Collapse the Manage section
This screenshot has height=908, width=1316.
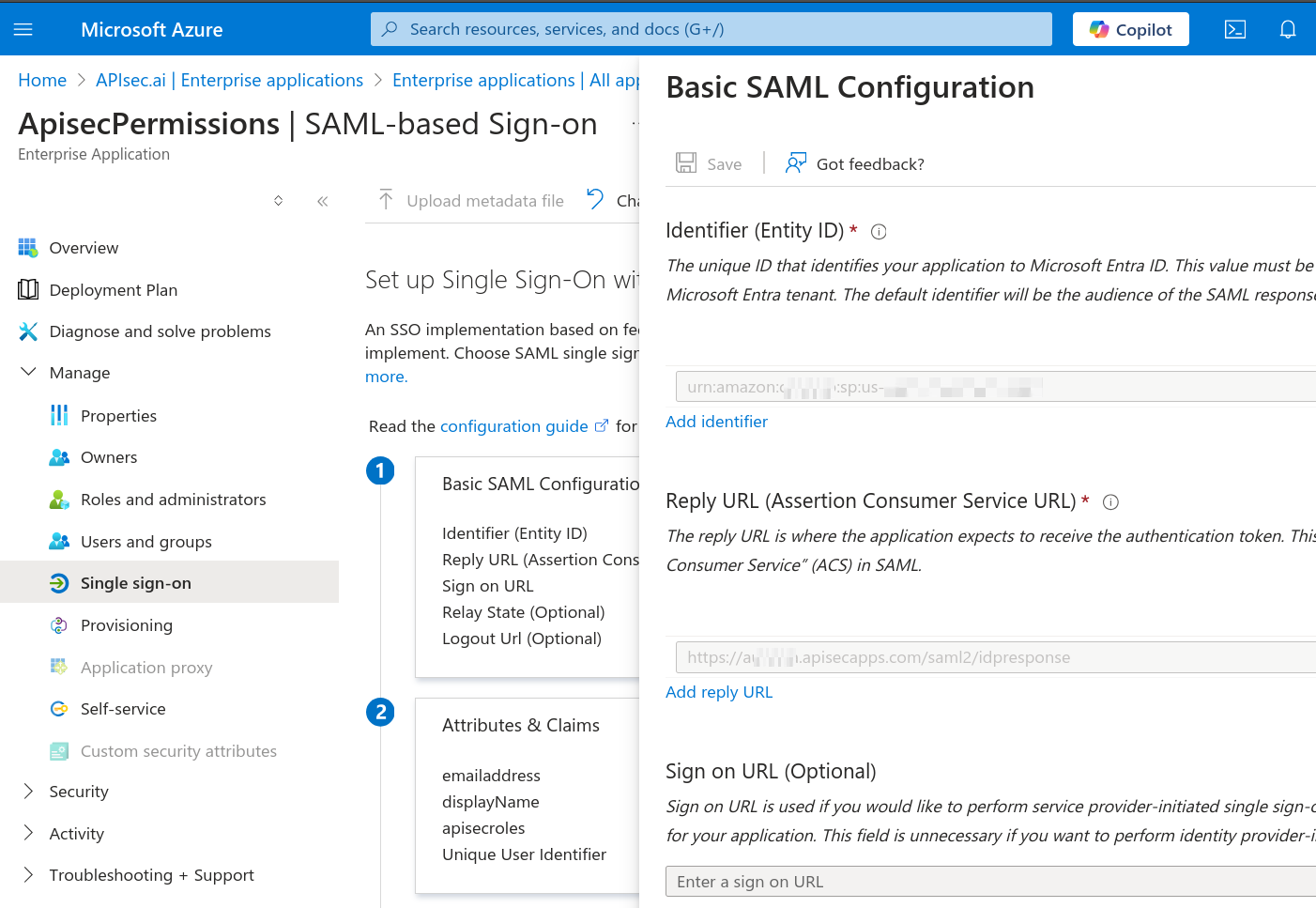[28, 373]
